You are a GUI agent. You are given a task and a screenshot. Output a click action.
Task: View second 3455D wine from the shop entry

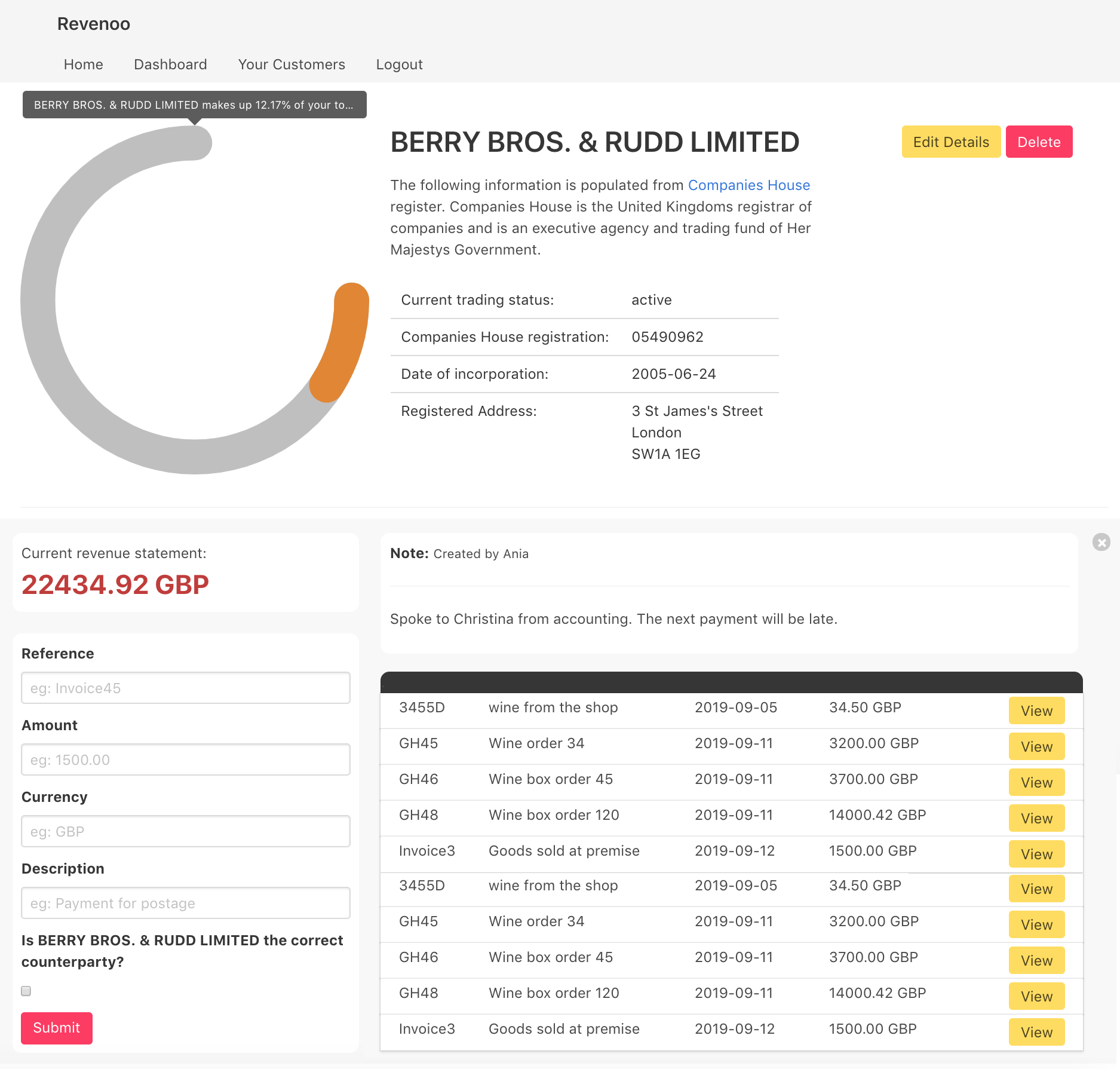1036,889
